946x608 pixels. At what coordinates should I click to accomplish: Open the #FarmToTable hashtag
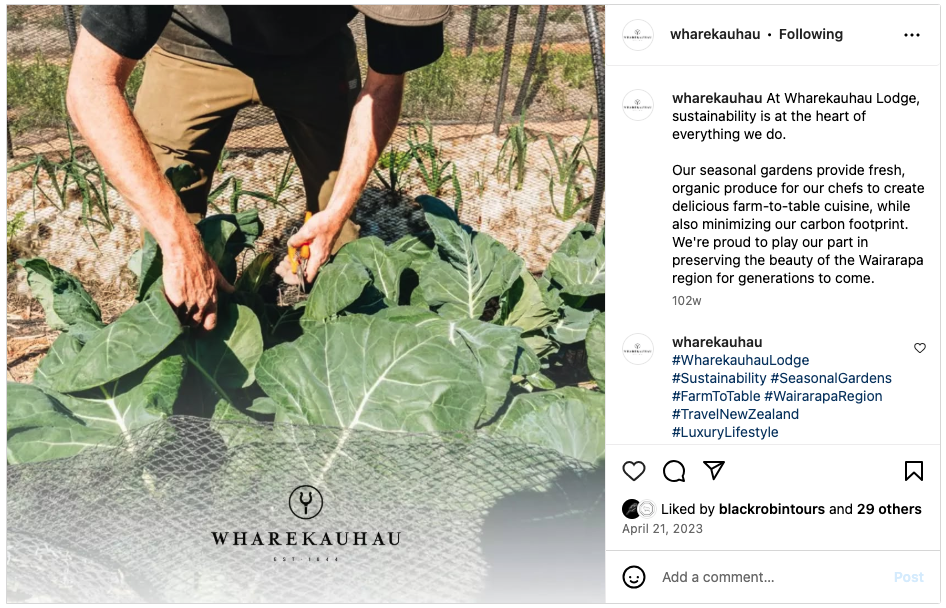point(716,396)
